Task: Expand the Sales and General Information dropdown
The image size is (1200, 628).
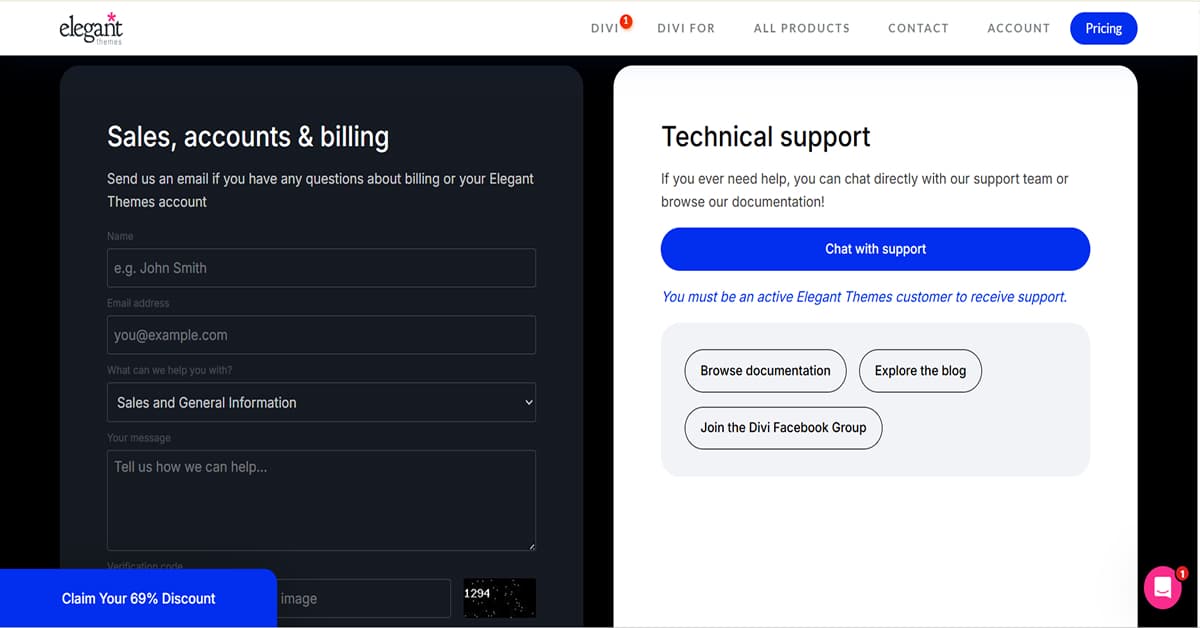Action: coord(321,402)
